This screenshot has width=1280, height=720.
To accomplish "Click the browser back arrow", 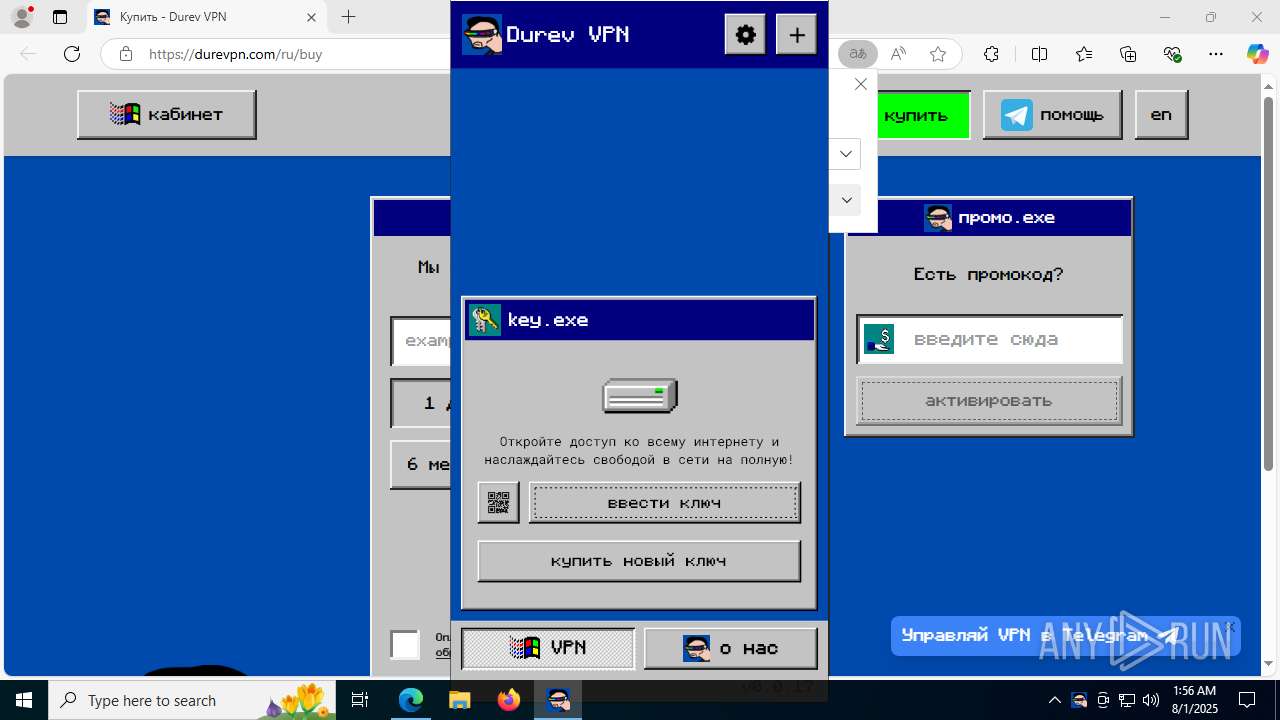I will [x=28, y=54].
